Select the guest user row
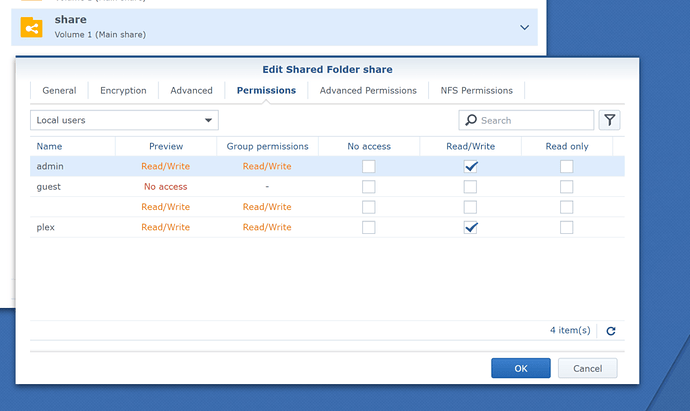The image size is (690, 411). tap(327, 187)
